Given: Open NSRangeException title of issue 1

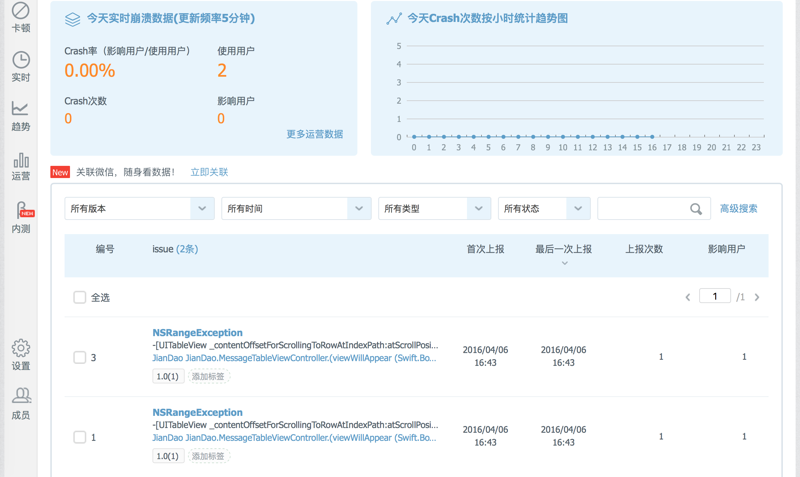Looking at the screenshot, I should [x=197, y=412].
